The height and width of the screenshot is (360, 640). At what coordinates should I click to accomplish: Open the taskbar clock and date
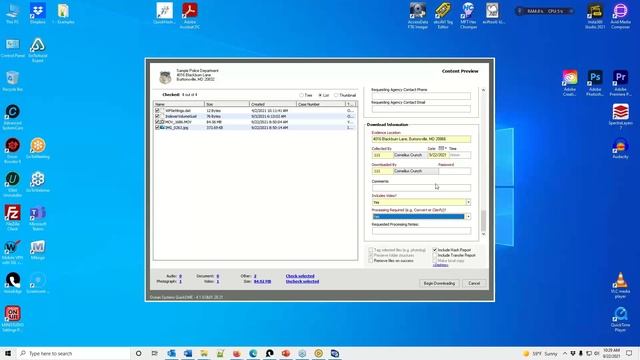point(611,353)
